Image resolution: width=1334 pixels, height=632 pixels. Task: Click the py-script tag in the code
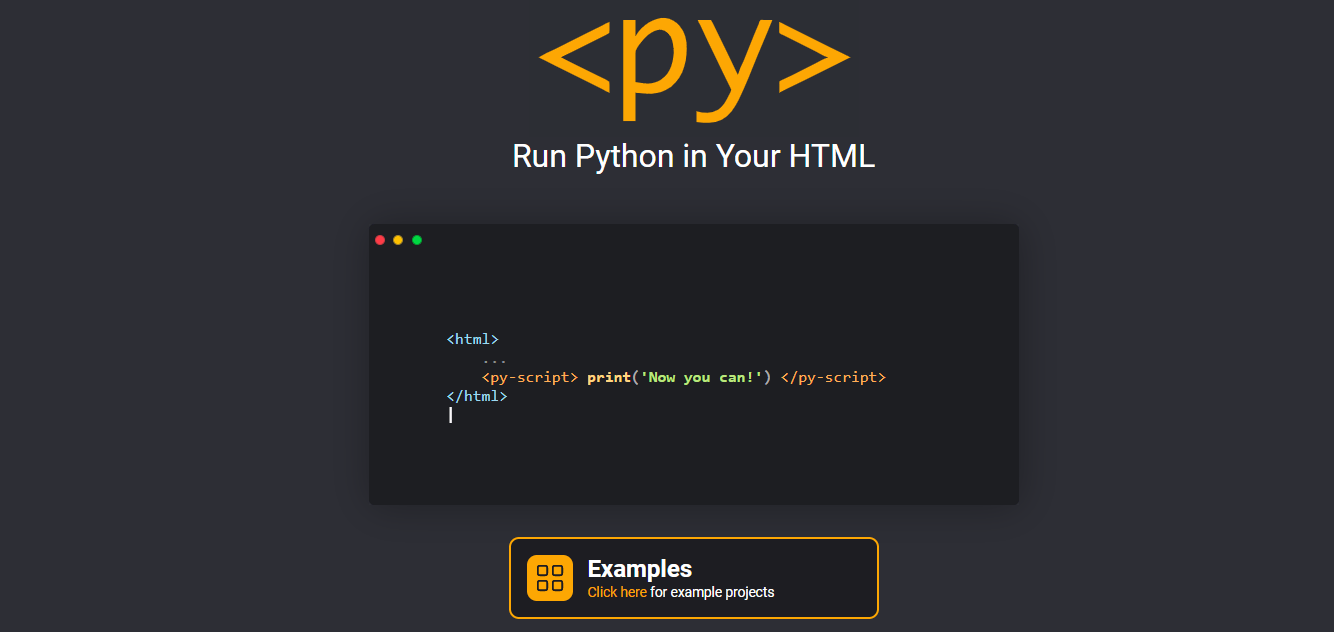coord(530,377)
